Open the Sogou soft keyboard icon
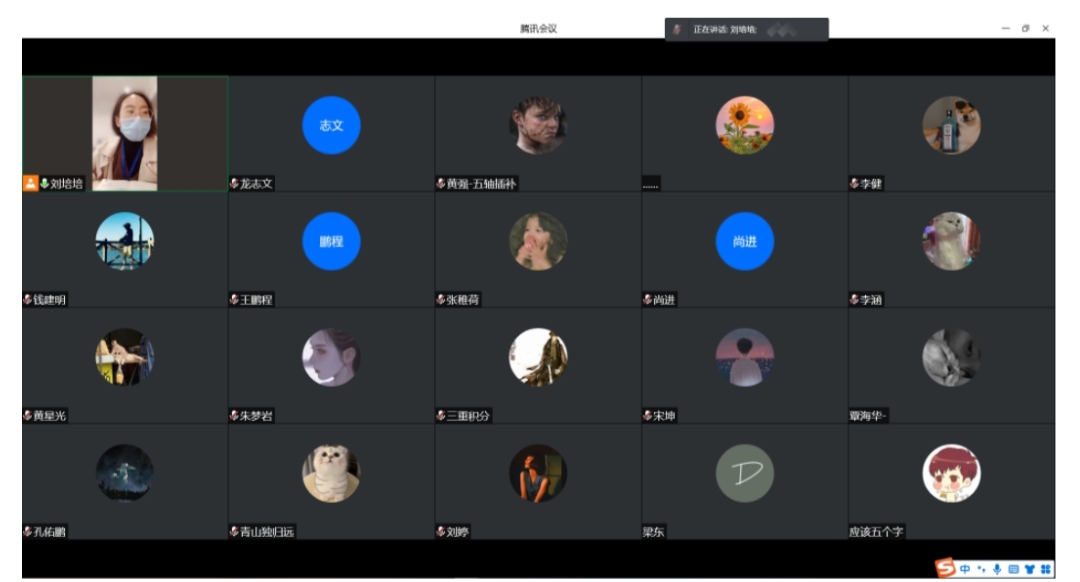This screenshot has height=582, width=1080. (1013, 569)
